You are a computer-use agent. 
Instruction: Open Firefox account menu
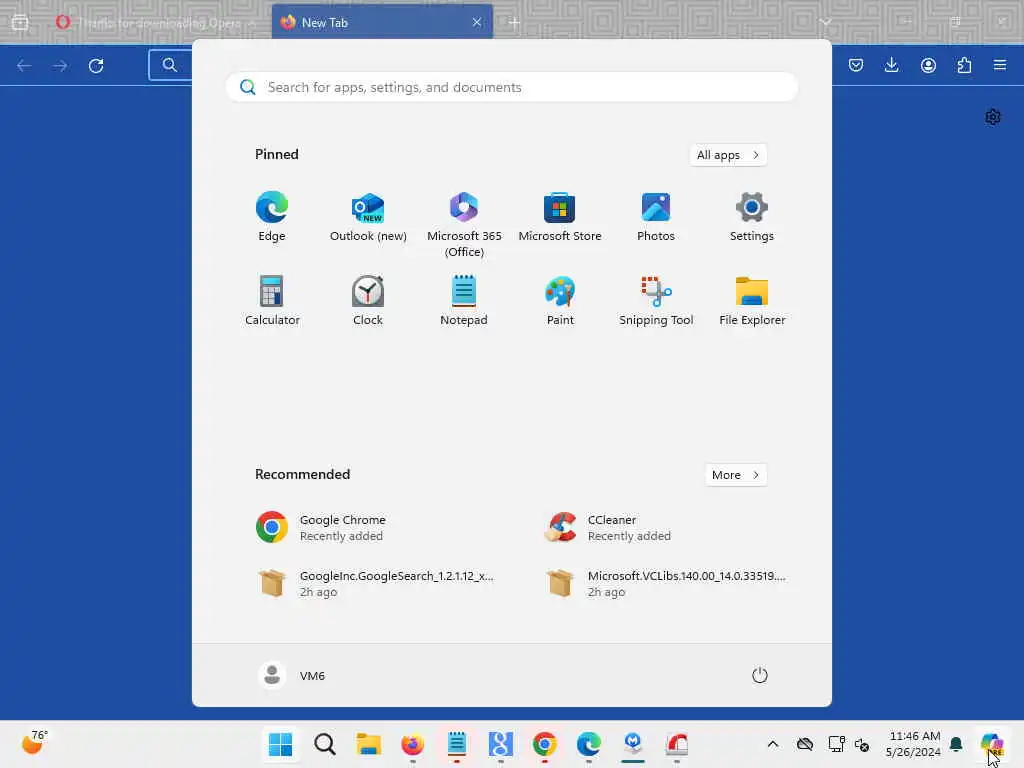(x=928, y=65)
